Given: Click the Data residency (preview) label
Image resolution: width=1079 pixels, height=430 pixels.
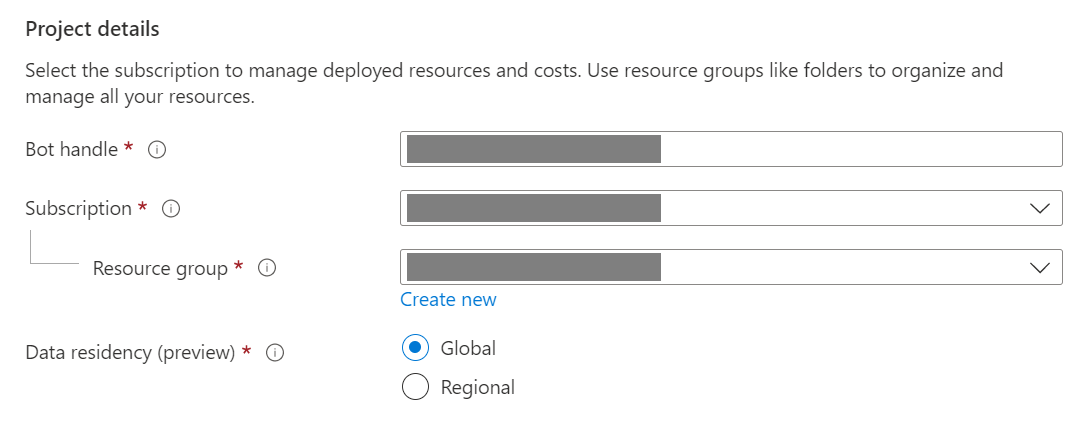Looking at the screenshot, I should pos(130,353).
